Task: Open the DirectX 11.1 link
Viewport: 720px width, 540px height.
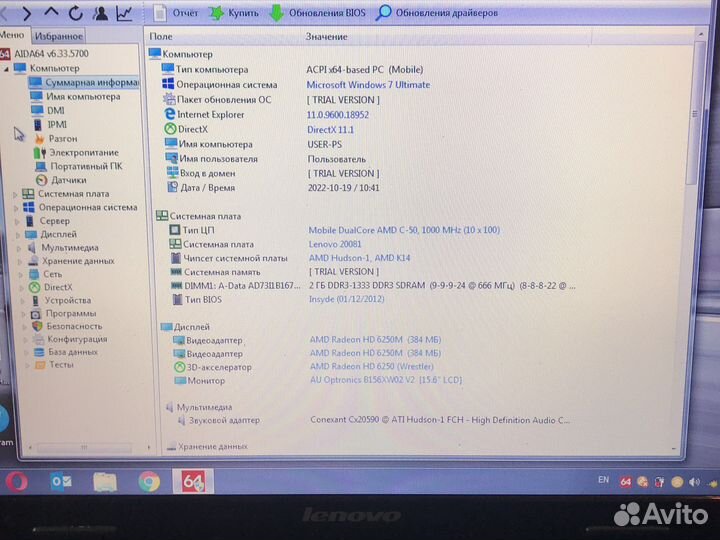Action: (331, 130)
